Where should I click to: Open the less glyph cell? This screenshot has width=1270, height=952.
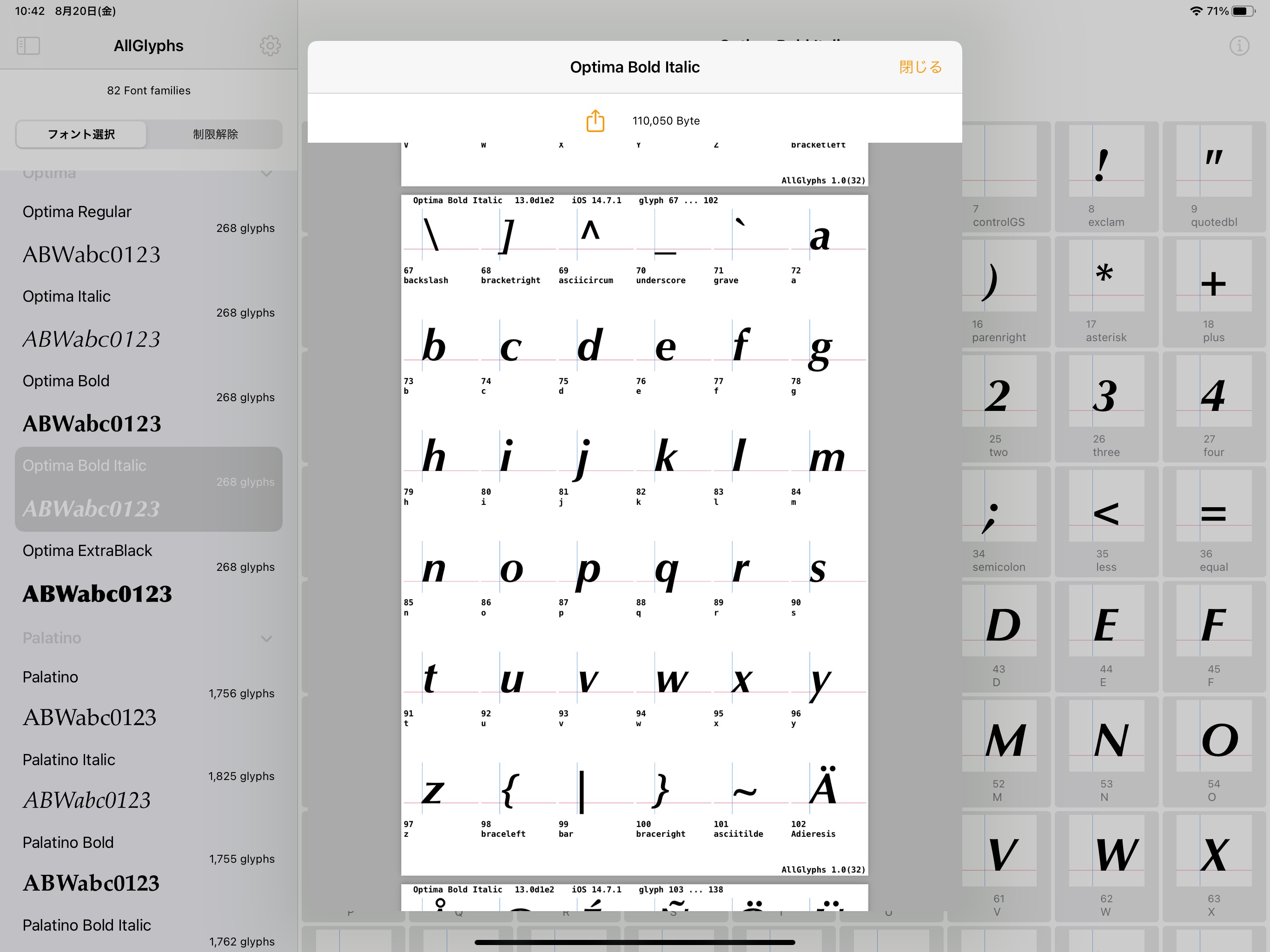(1106, 522)
